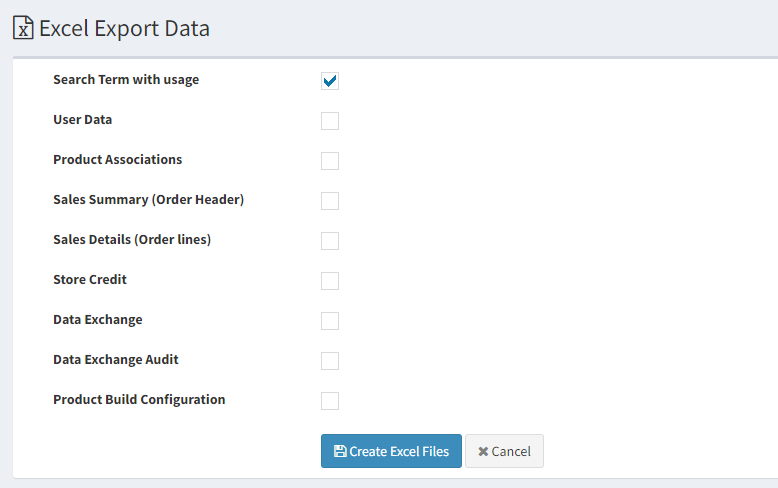The width and height of the screenshot is (778, 488).
Task: Uncheck the Search Term with usage checkbox
Action: [330, 81]
